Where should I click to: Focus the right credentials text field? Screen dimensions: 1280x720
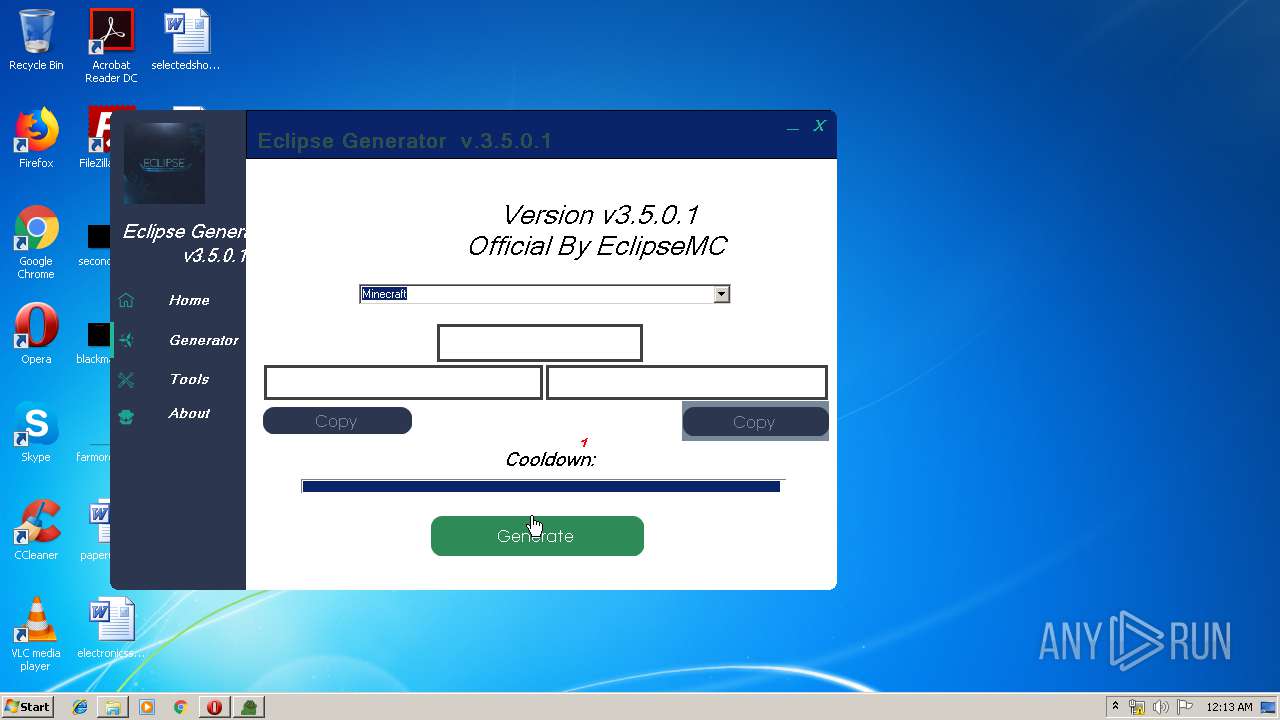(x=687, y=383)
